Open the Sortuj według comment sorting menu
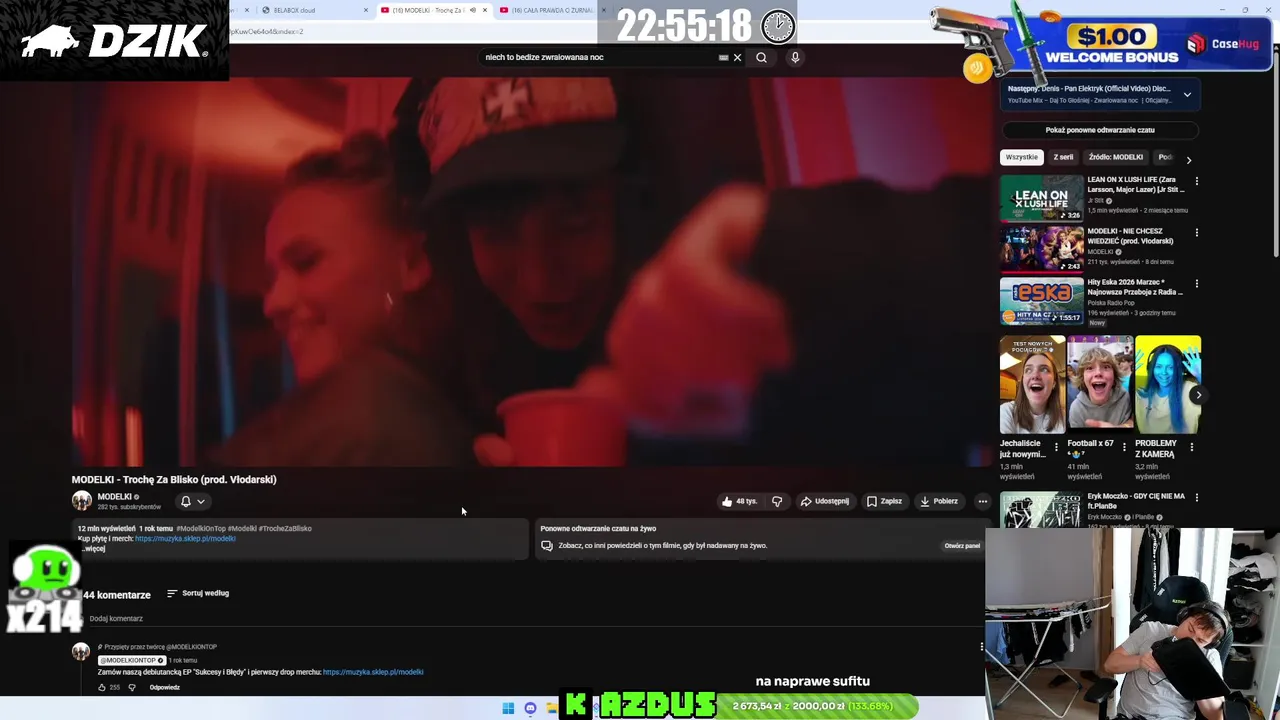 pos(198,593)
